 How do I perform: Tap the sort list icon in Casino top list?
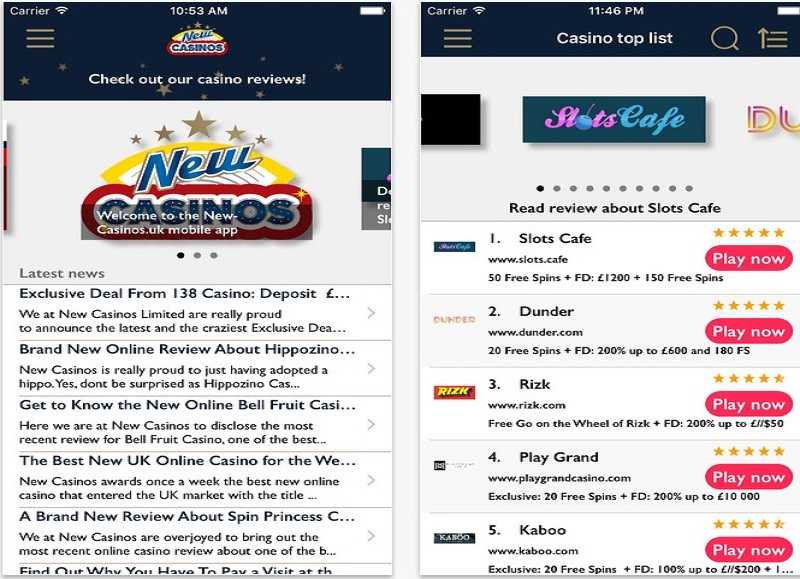(772, 38)
